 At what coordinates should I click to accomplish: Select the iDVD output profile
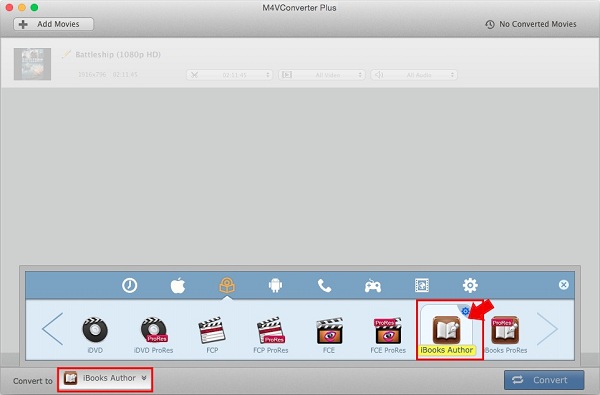tap(95, 335)
